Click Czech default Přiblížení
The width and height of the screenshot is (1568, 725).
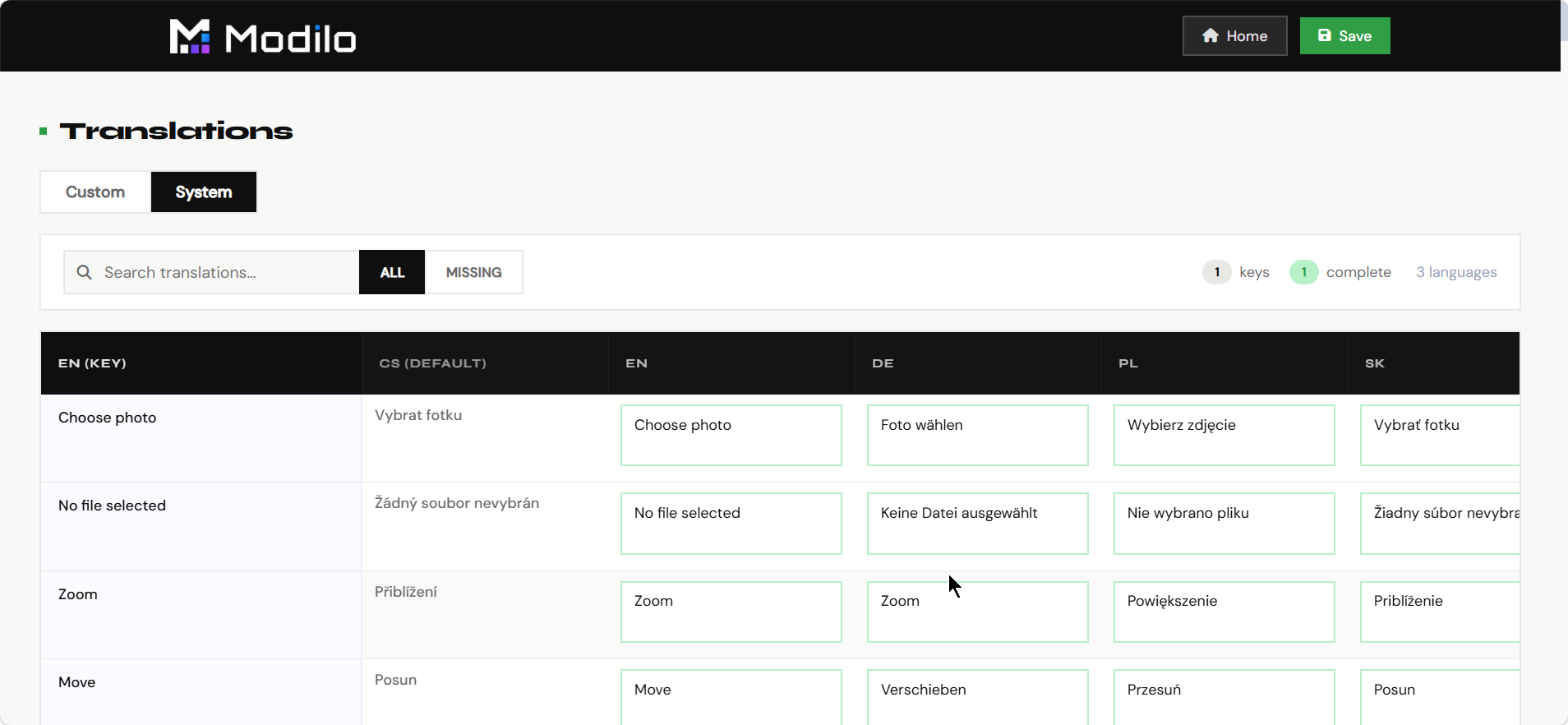(406, 592)
